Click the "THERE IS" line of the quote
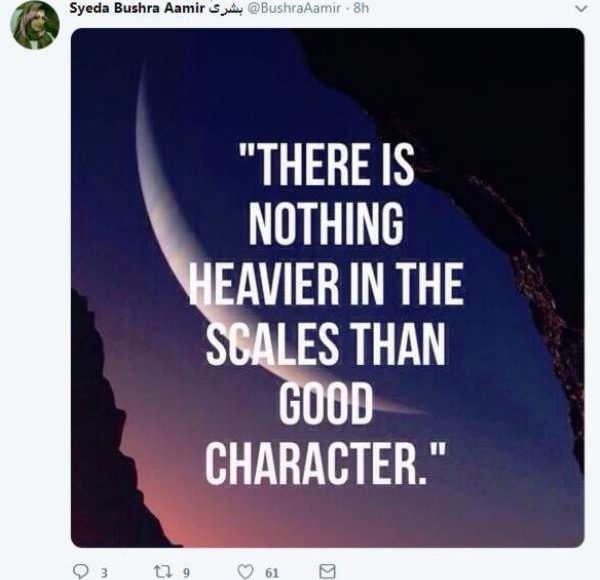Viewport: 600px width, 580px height. (326, 164)
